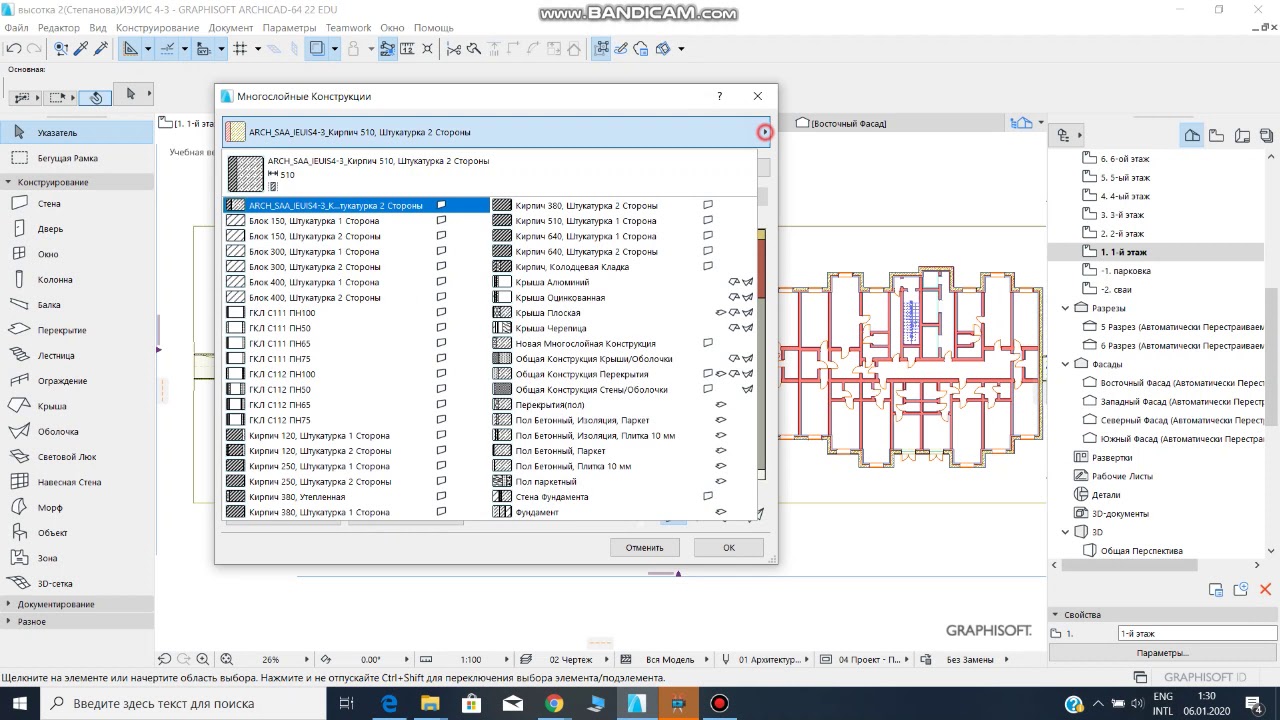Viewport: 1280px width, 720px height.
Task: Select the Дверь (Door) tool
Action: coord(49,229)
